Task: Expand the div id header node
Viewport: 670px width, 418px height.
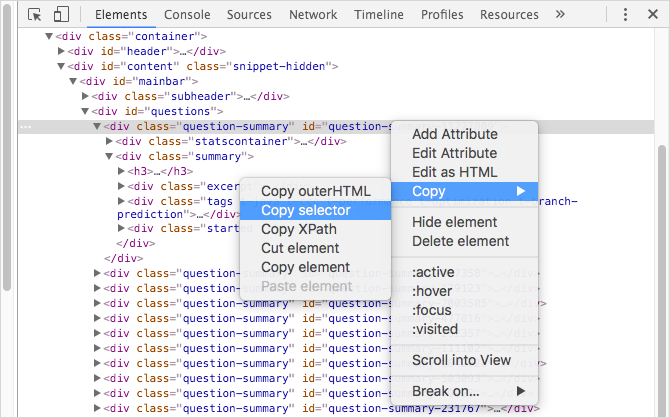Action: [x=61, y=51]
